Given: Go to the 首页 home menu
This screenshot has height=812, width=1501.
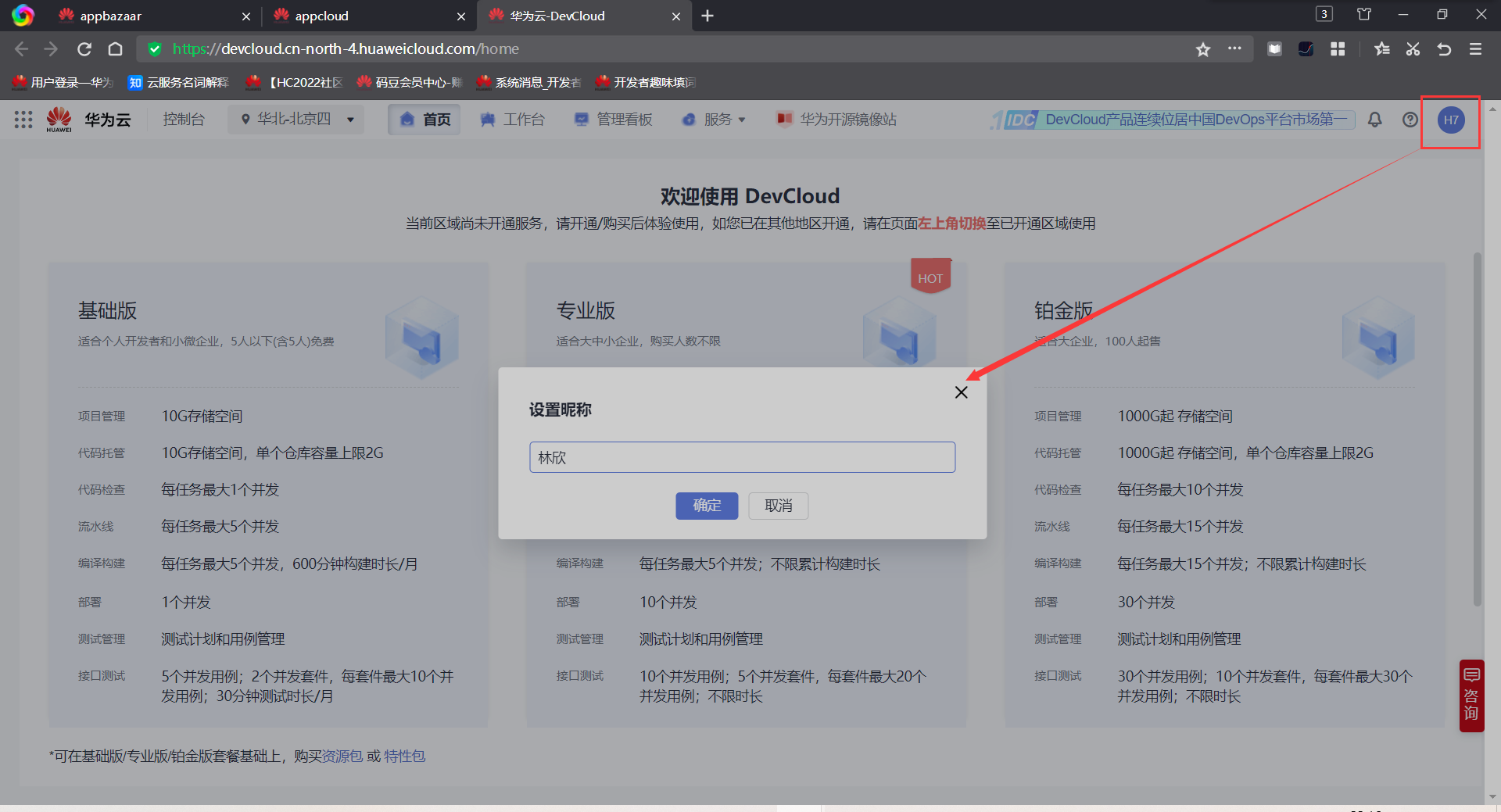Looking at the screenshot, I should (x=425, y=120).
